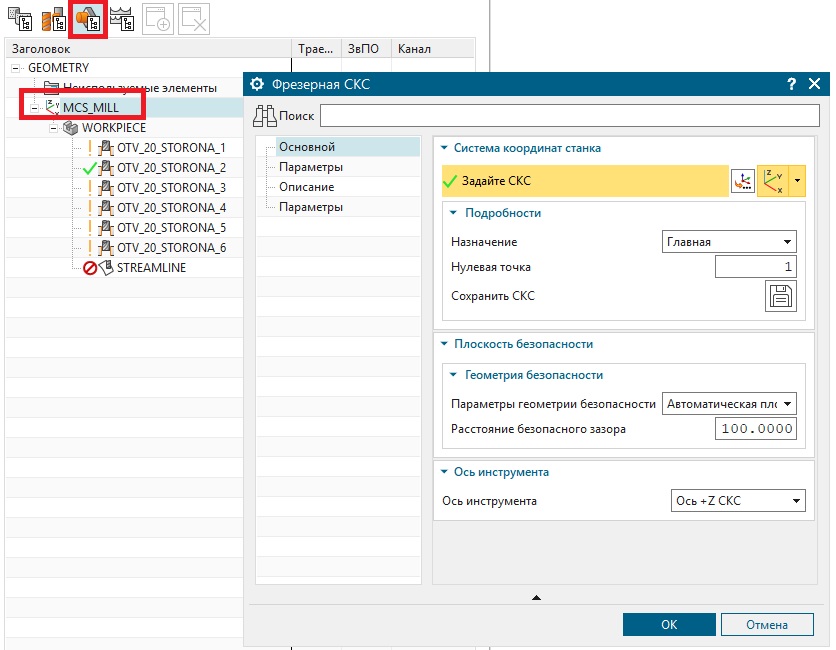Click the Сохранить СКС floppy disk icon
Screen dimensions: 836x650
click(780, 296)
